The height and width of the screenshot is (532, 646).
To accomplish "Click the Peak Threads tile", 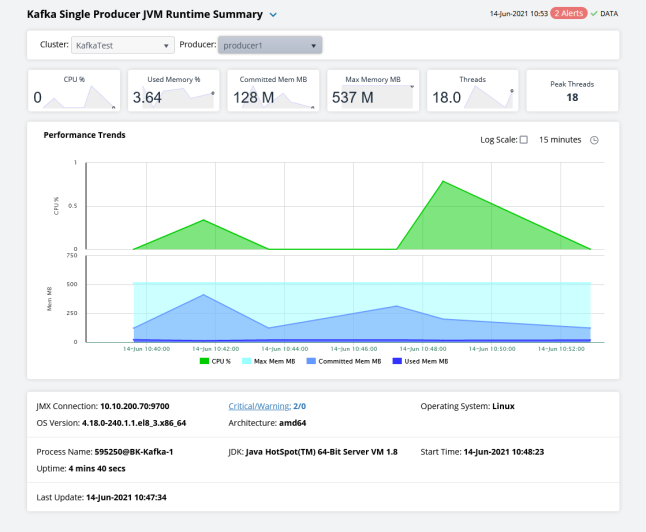I will [572, 90].
